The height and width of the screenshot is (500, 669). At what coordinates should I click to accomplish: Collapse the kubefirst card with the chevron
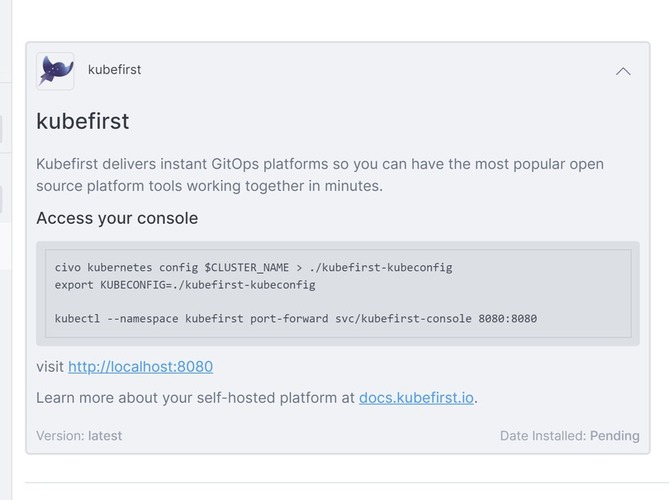623,71
